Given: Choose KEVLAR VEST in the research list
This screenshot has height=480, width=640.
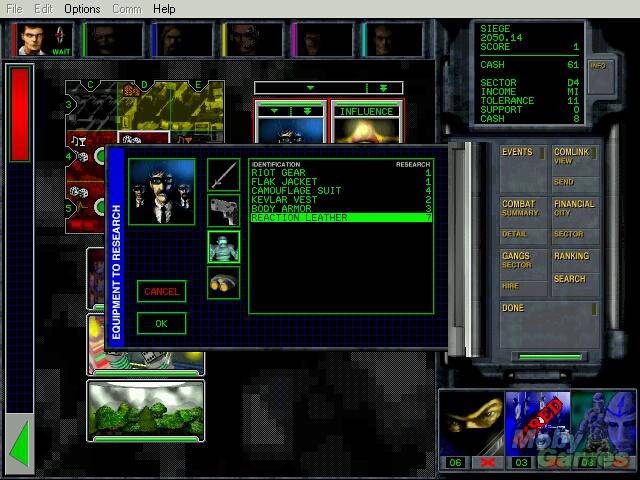Looking at the screenshot, I should click(x=341, y=200).
